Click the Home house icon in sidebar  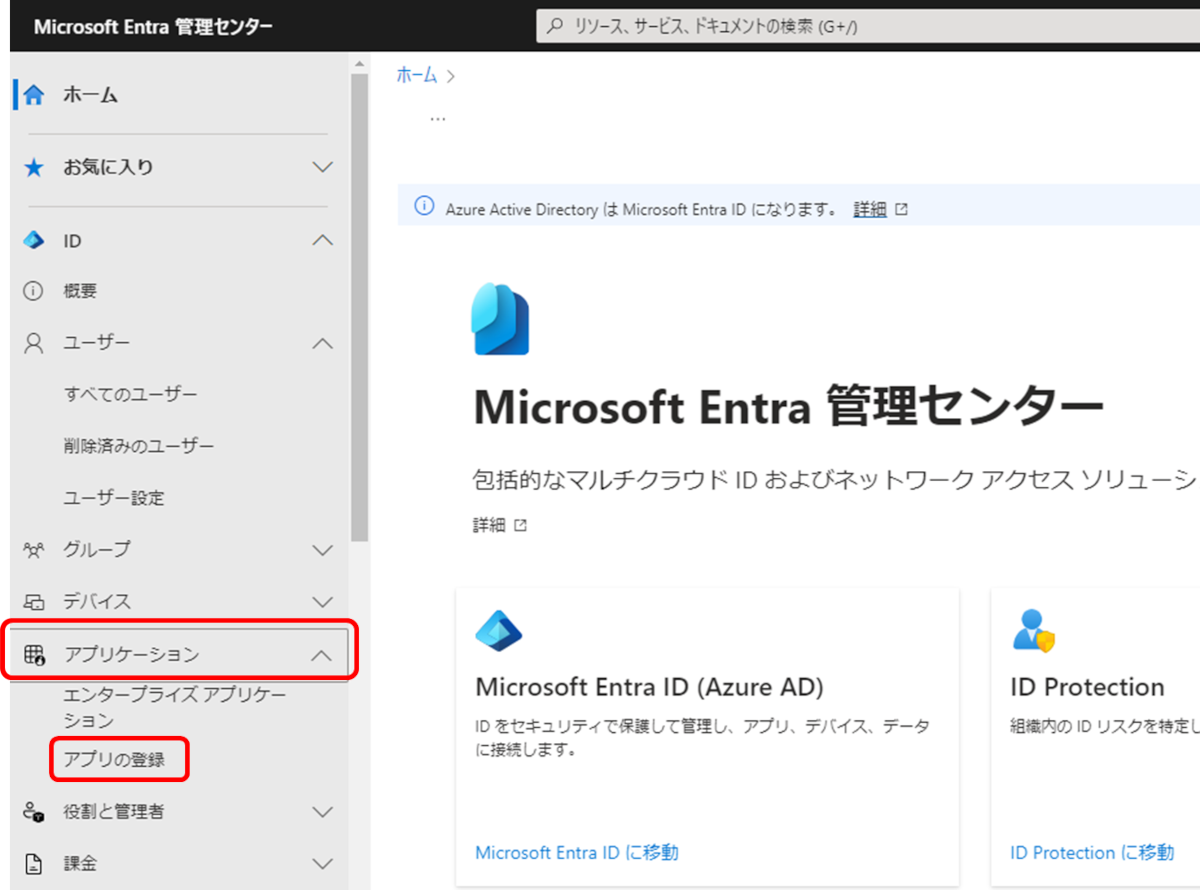pyautogui.click(x=34, y=96)
